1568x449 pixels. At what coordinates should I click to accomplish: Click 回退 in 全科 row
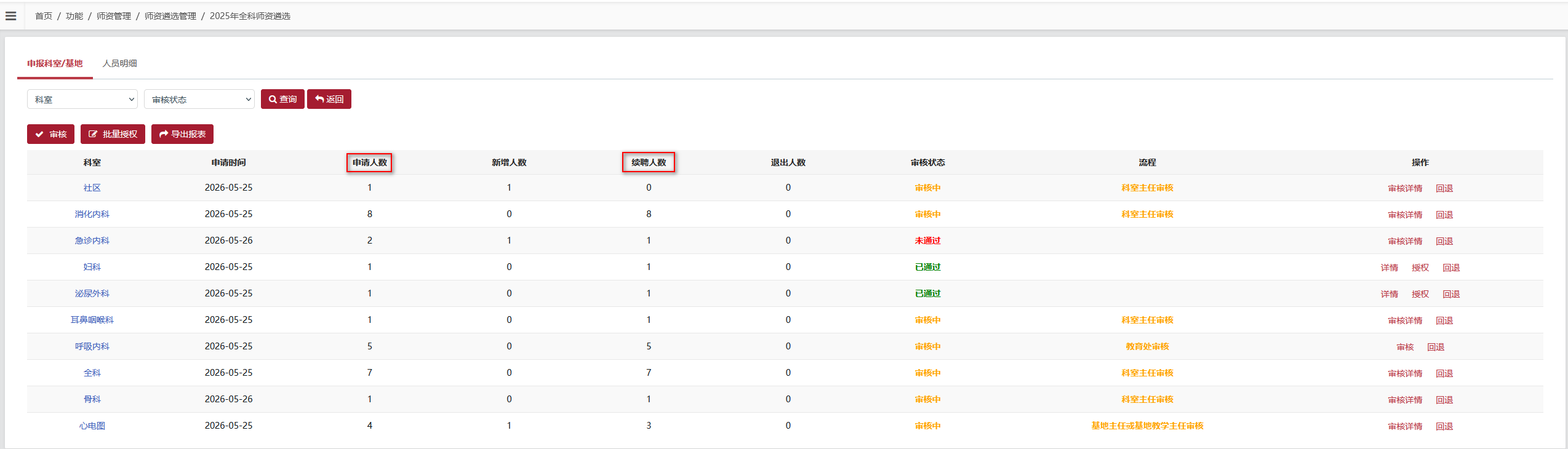point(1444,373)
